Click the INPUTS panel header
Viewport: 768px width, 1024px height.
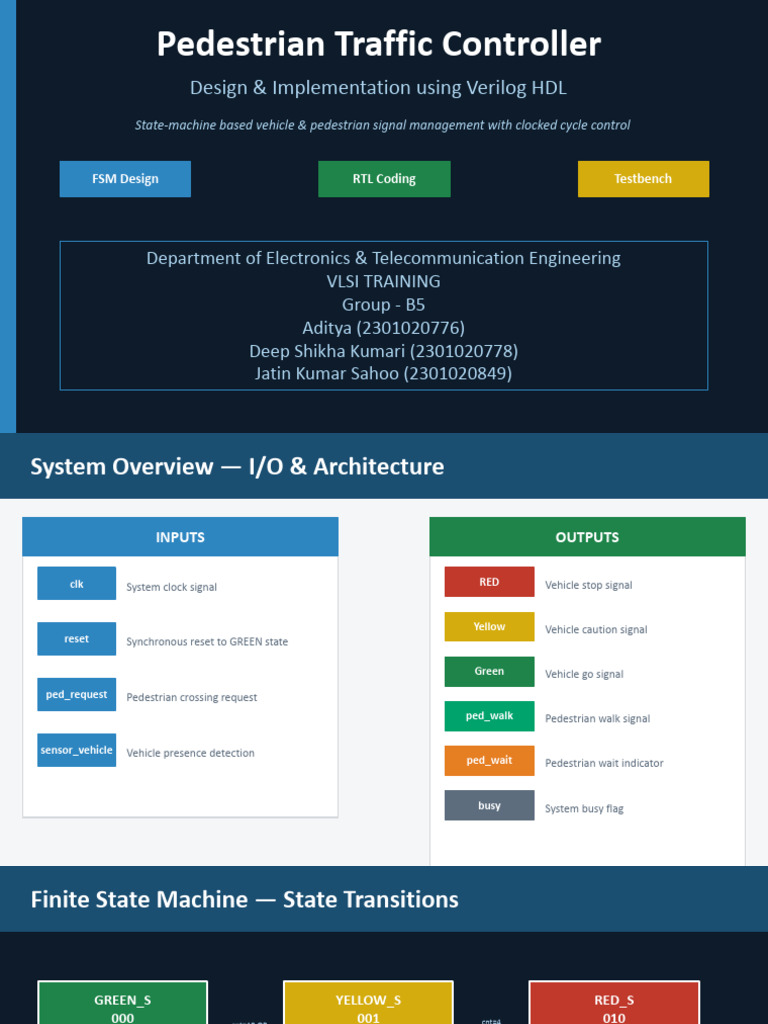pos(180,537)
